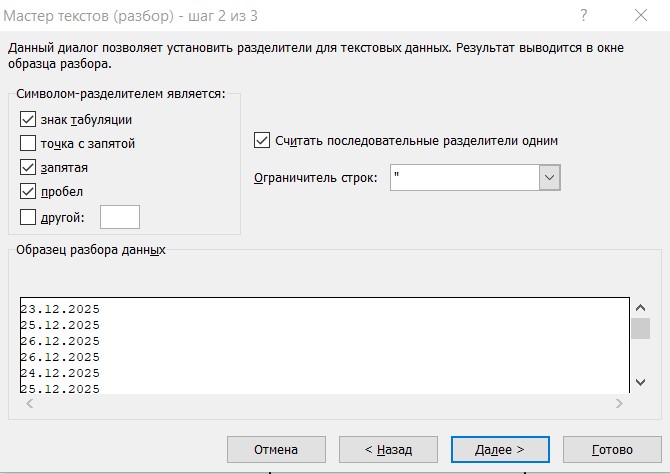The image size is (670, 474).
Task: Disable the 'пробел' delimiter checkbox
Action: [28, 191]
